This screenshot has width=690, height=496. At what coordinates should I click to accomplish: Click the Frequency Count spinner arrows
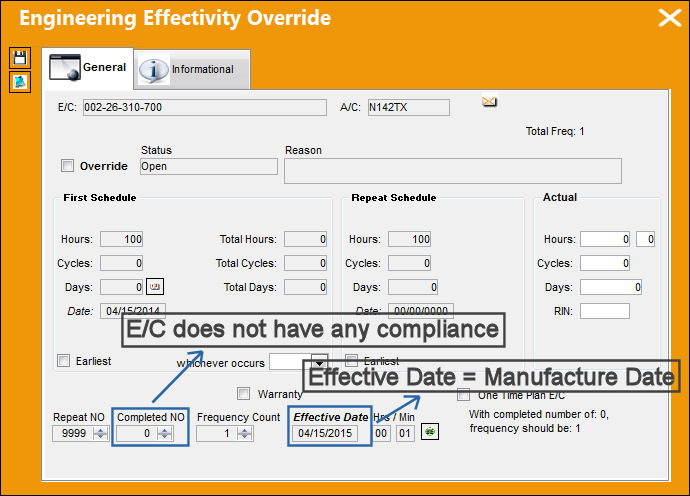tap(245, 433)
